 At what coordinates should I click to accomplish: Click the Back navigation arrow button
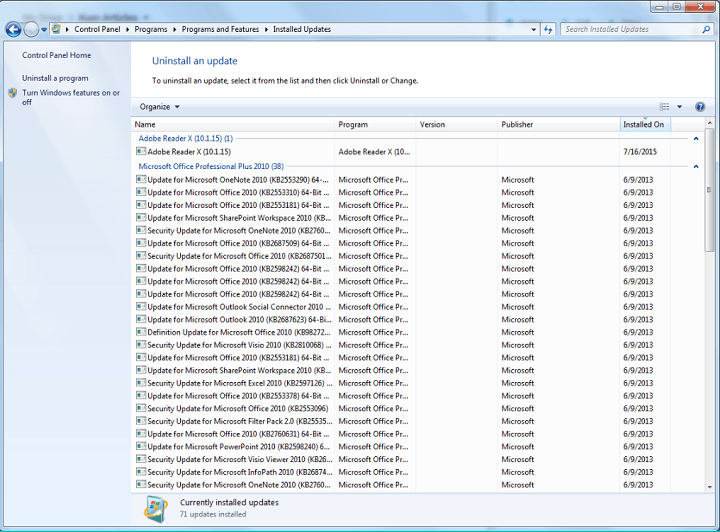tap(13, 30)
